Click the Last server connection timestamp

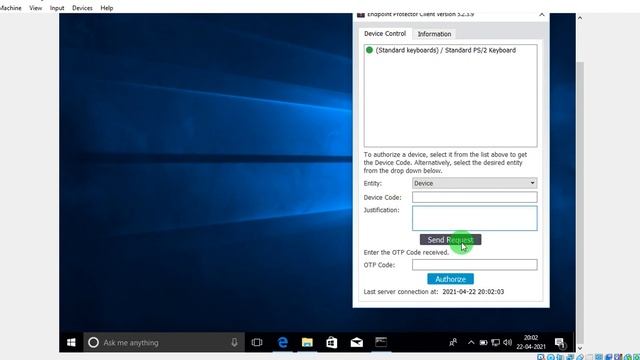click(x=473, y=292)
